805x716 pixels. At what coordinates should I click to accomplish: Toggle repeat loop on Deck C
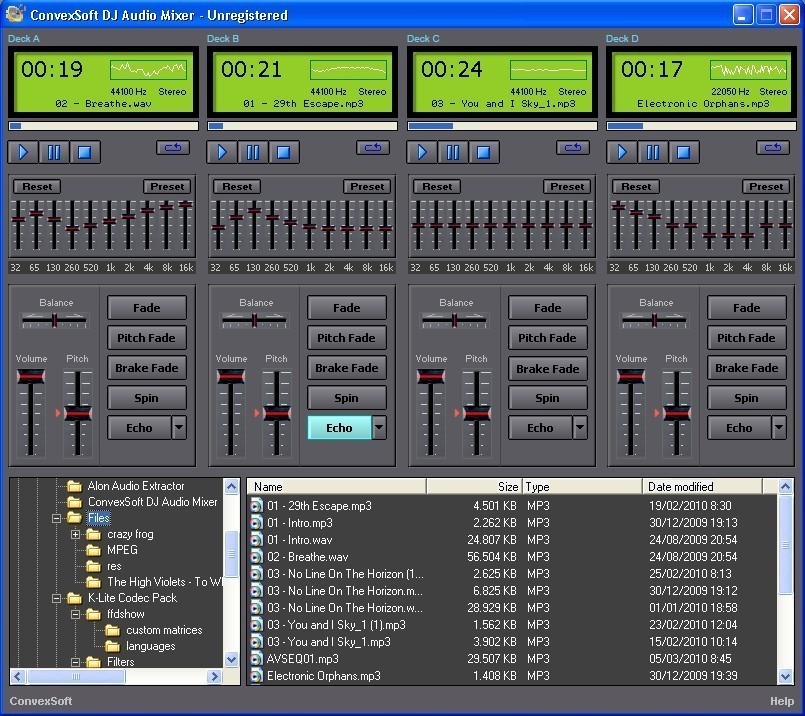(x=573, y=148)
